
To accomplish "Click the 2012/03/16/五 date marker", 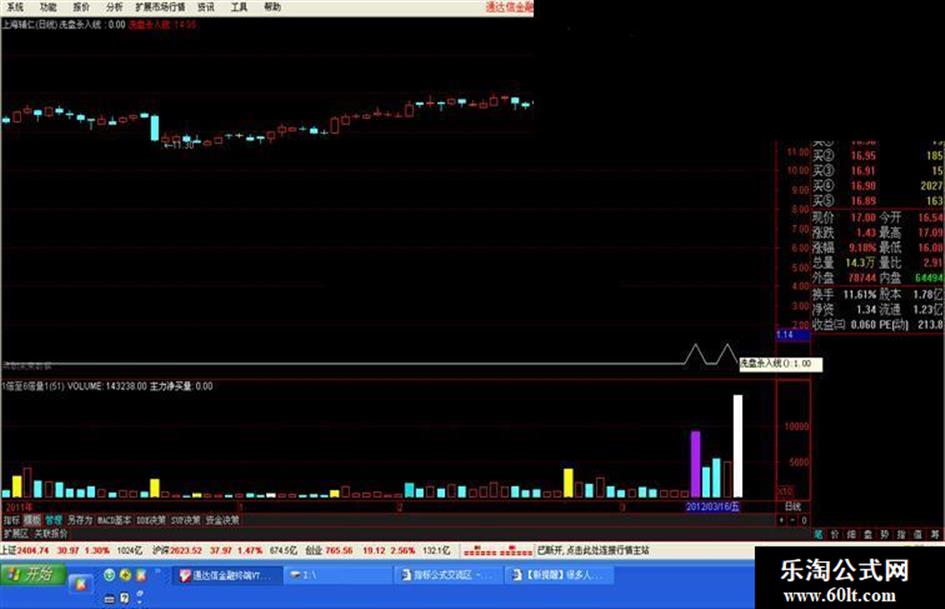I will [713, 506].
